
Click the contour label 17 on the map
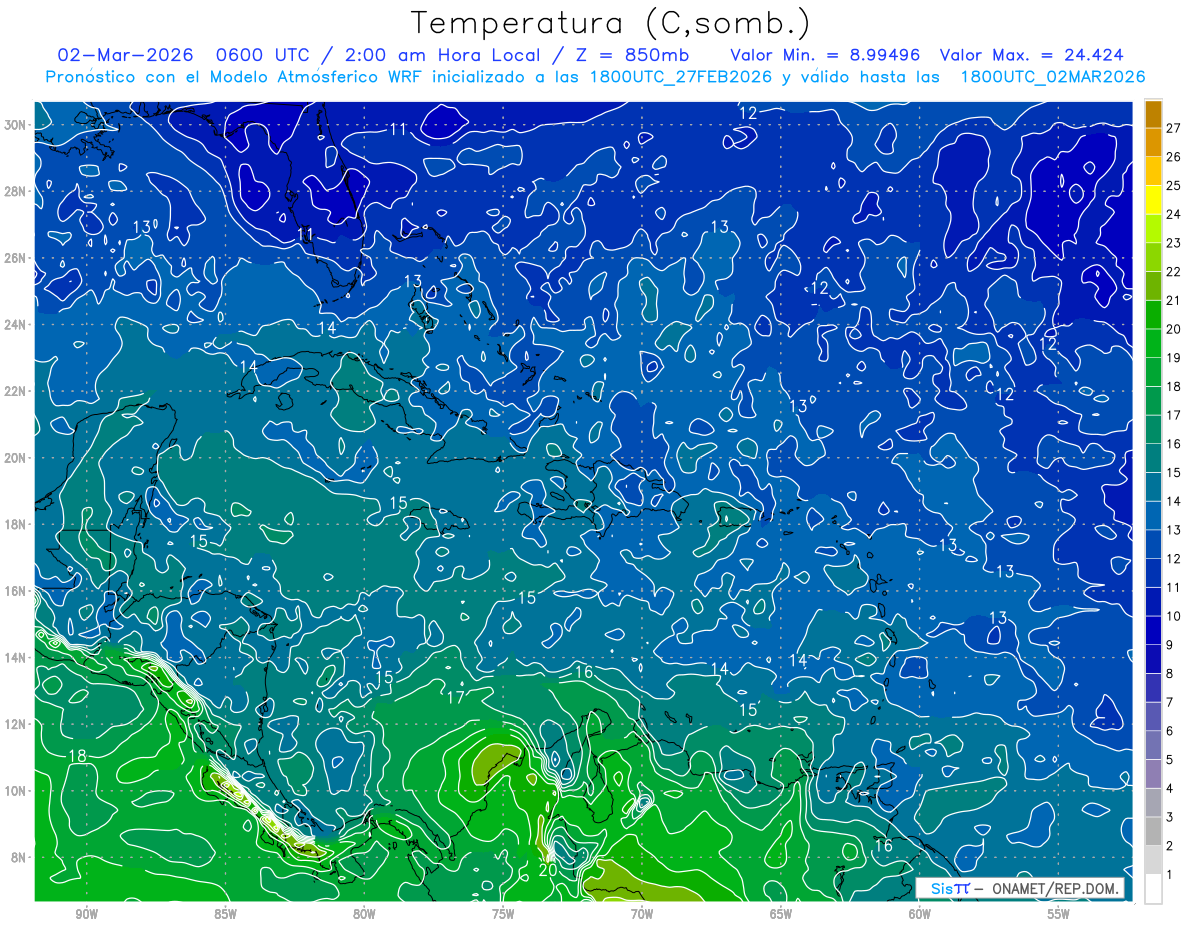(455, 696)
